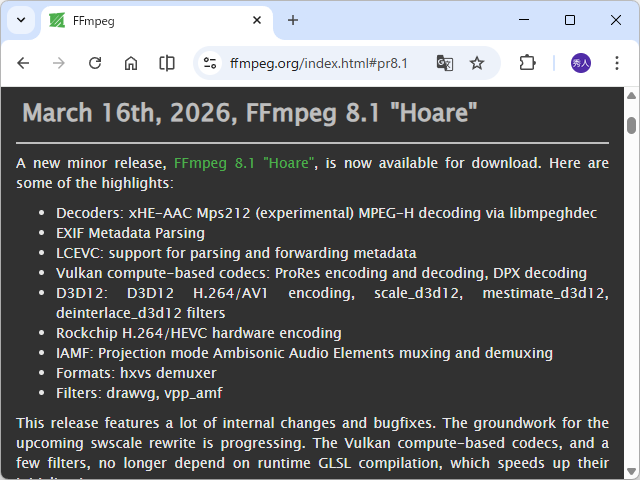
Task: Click the 'Decoders: xHE-AAC Mps212' list item
Action: tap(326, 213)
